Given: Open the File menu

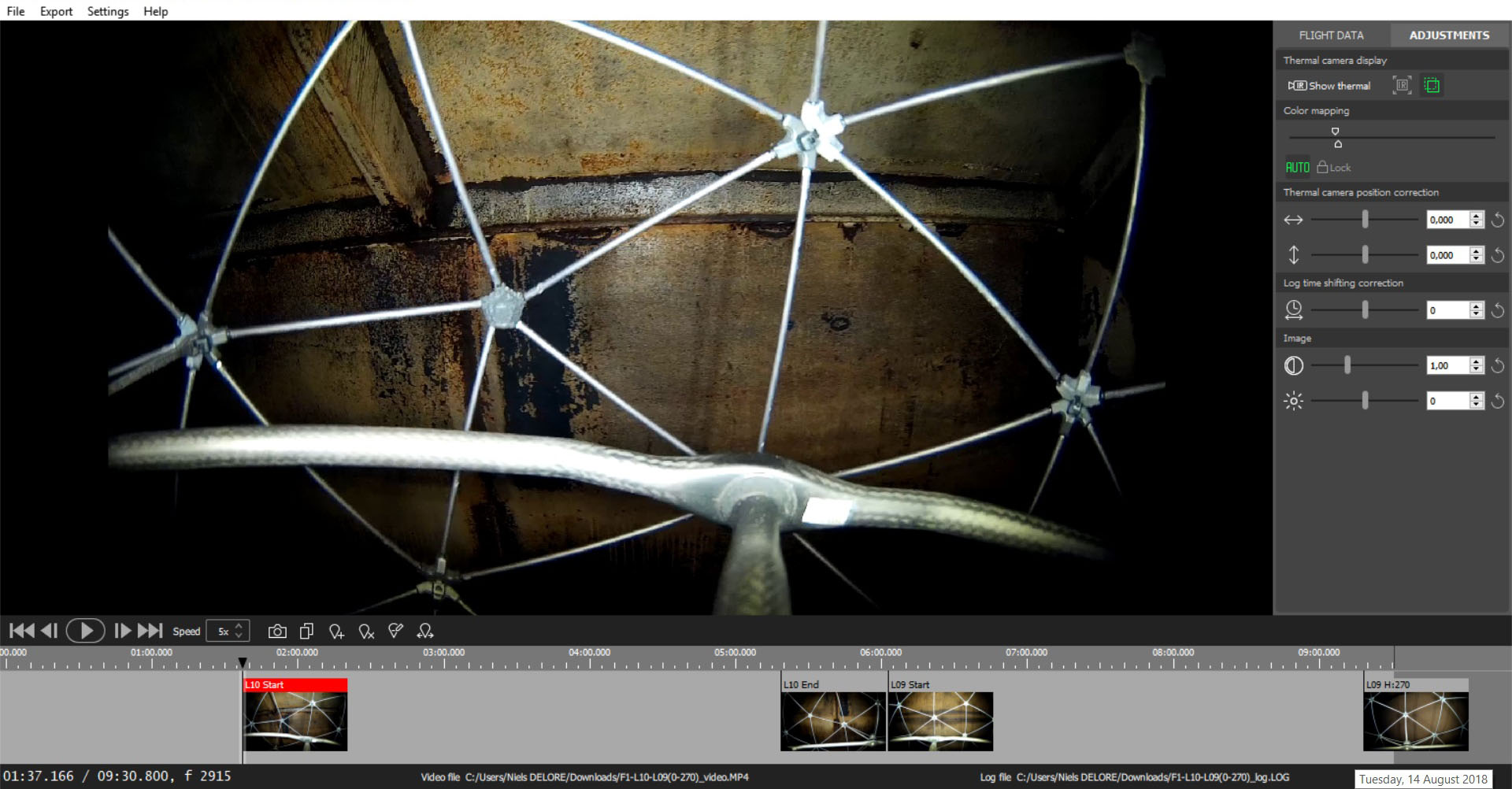Looking at the screenshot, I should tap(16, 11).
